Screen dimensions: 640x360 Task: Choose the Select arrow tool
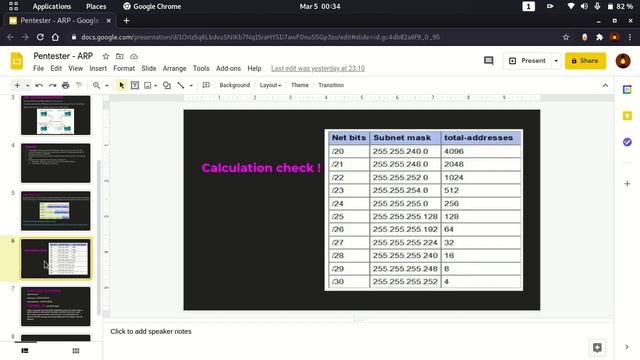pyautogui.click(x=122, y=85)
